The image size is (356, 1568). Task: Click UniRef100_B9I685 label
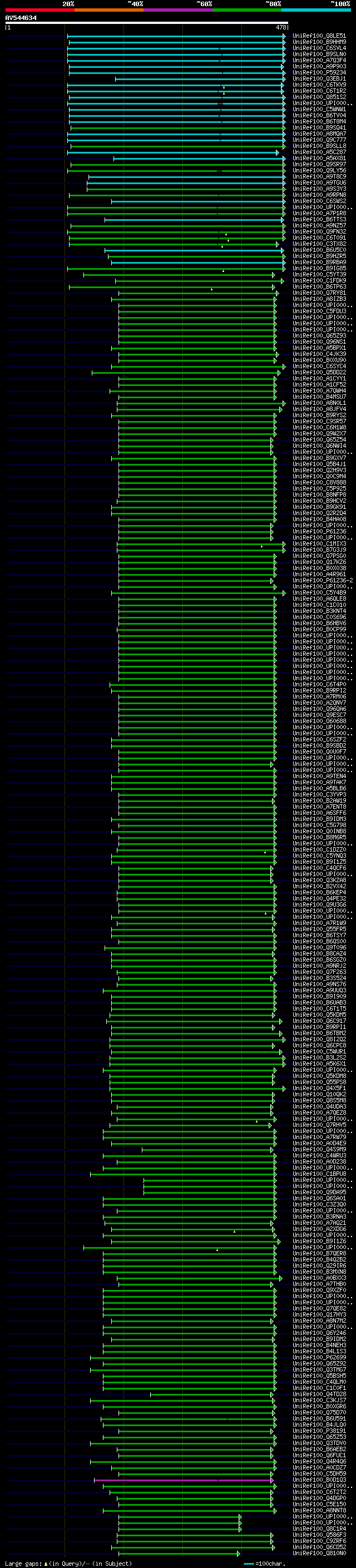pos(319,269)
